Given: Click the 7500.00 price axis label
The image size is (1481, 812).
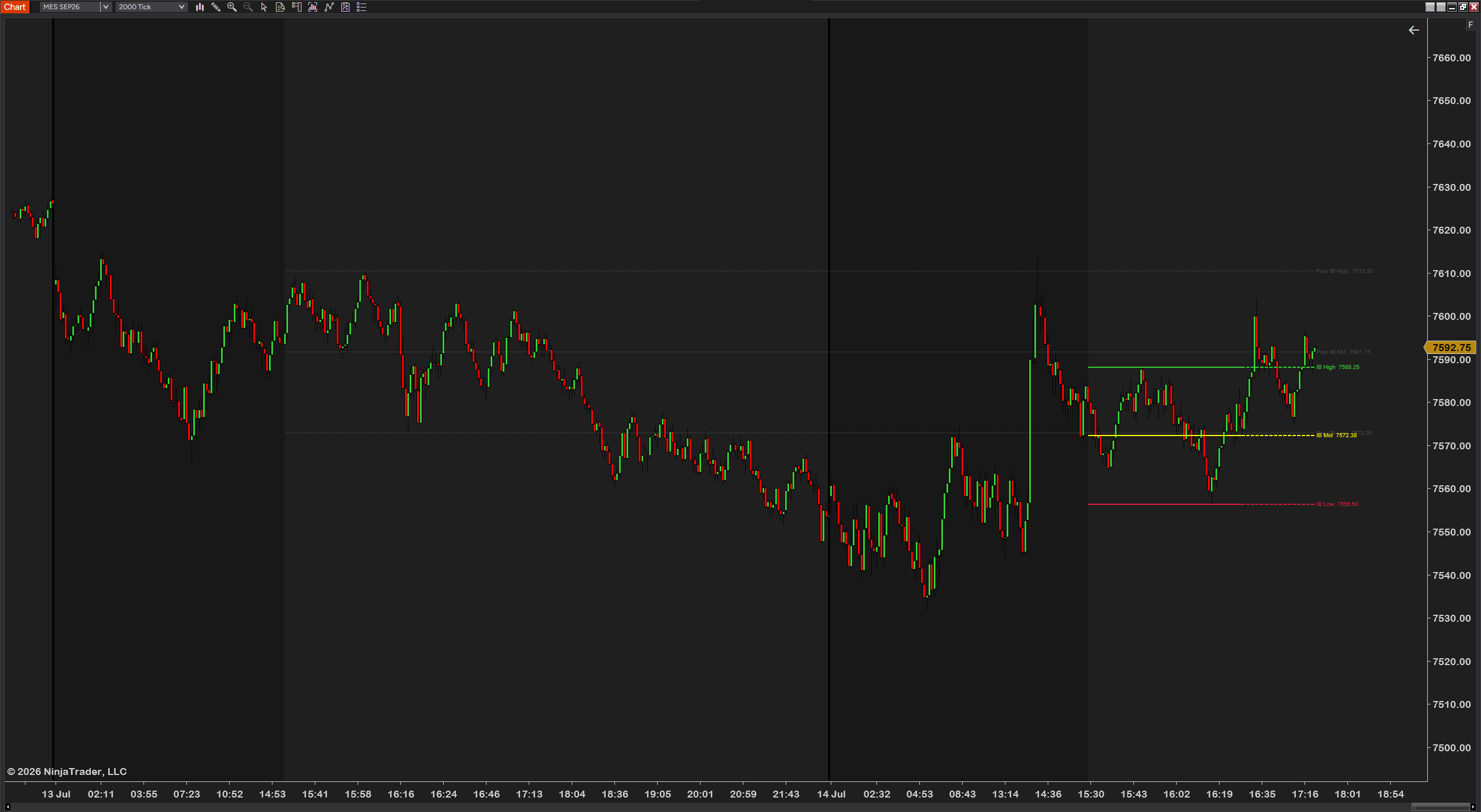Looking at the screenshot, I should [1451, 748].
